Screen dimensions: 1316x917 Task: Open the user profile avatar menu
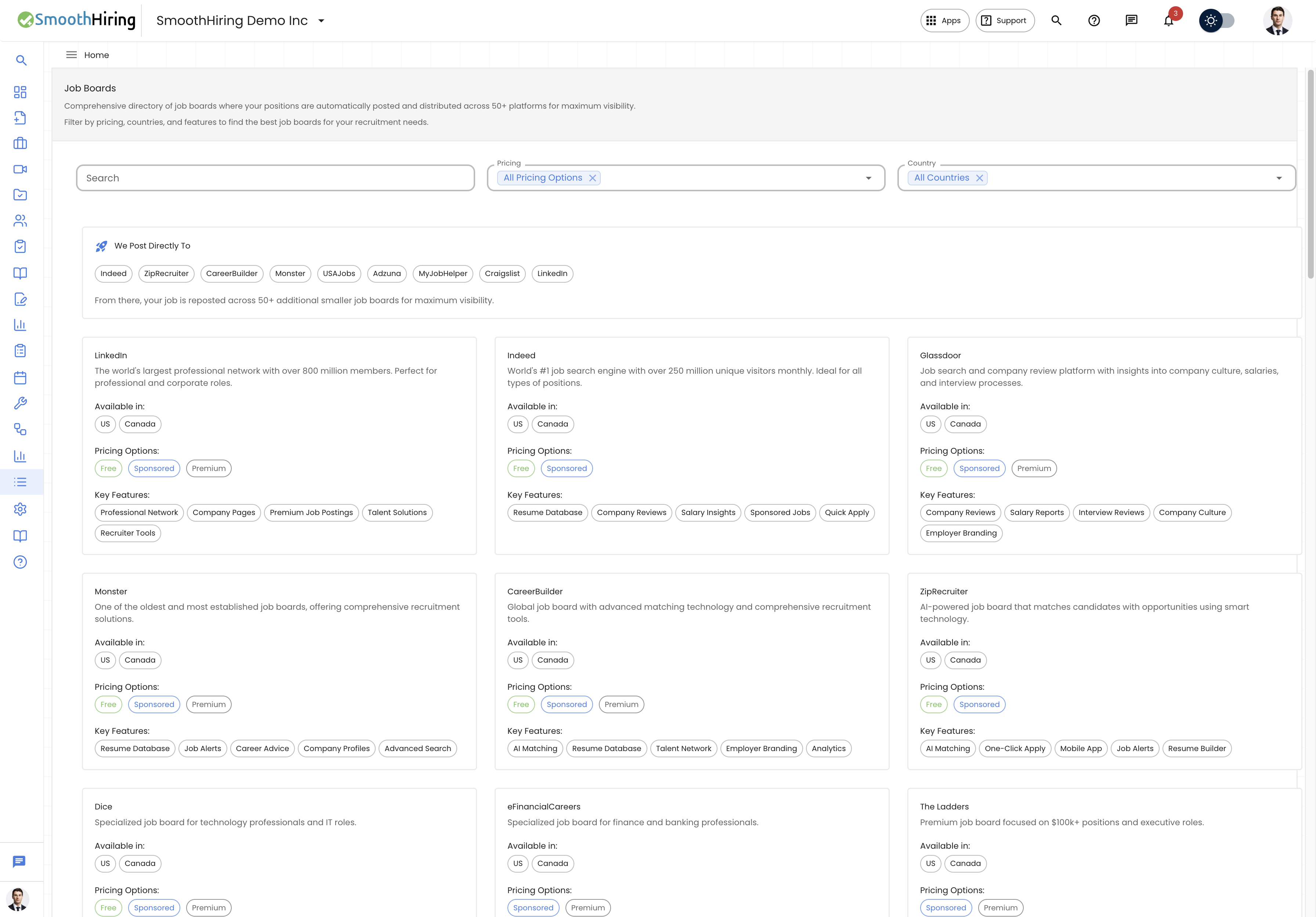click(x=1277, y=21)
